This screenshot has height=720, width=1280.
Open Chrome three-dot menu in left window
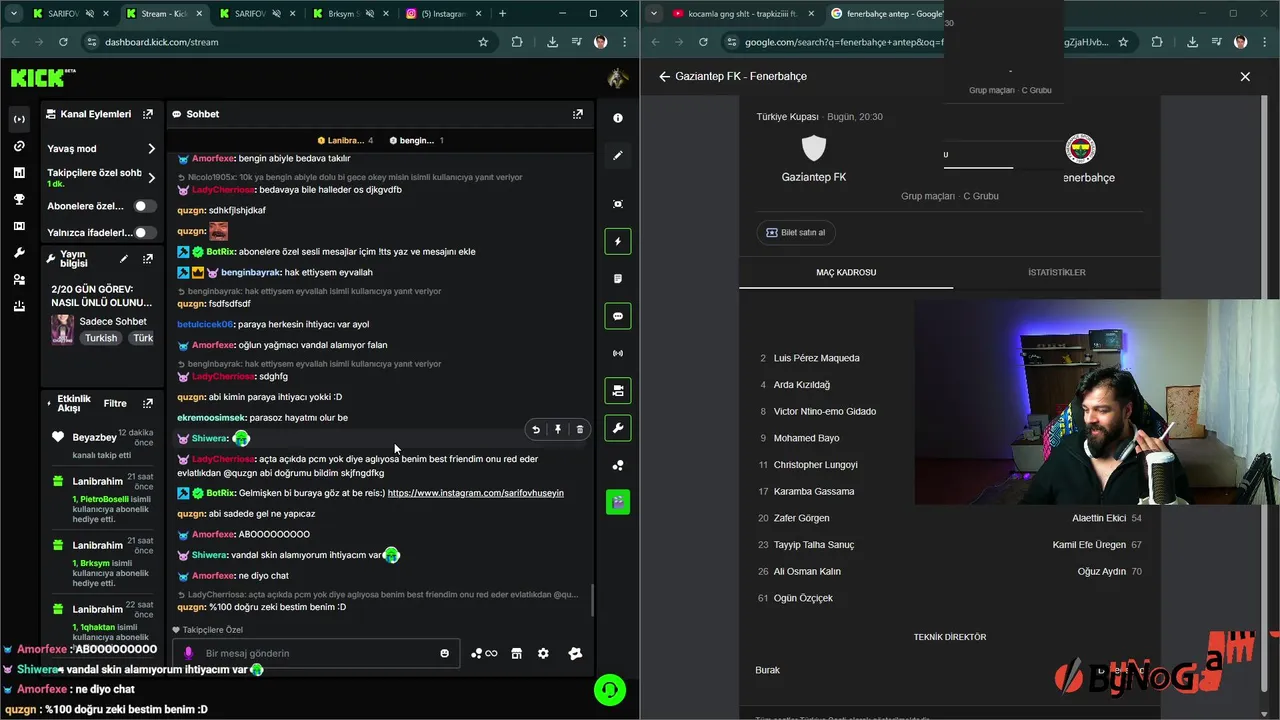coord(626,42)
